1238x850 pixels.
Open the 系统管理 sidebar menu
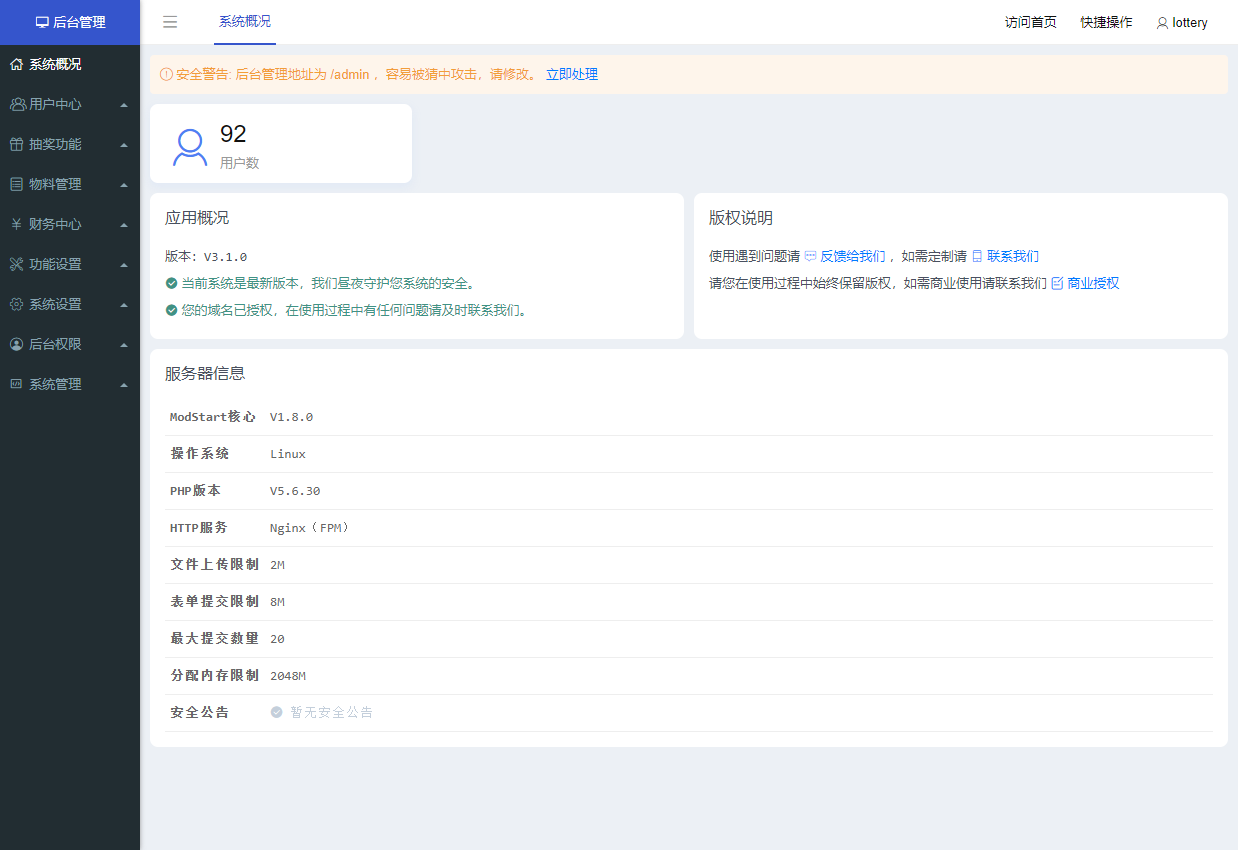click(x=70, y=384)
